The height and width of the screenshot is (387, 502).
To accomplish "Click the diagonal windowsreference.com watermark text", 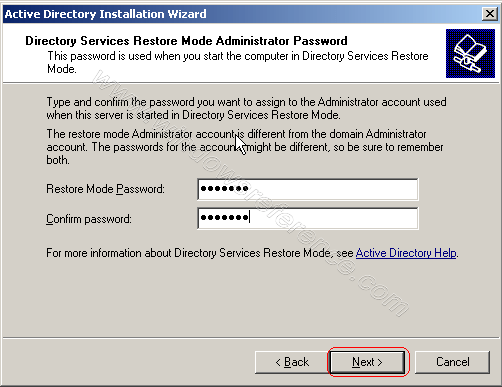I will click(250, 193).
